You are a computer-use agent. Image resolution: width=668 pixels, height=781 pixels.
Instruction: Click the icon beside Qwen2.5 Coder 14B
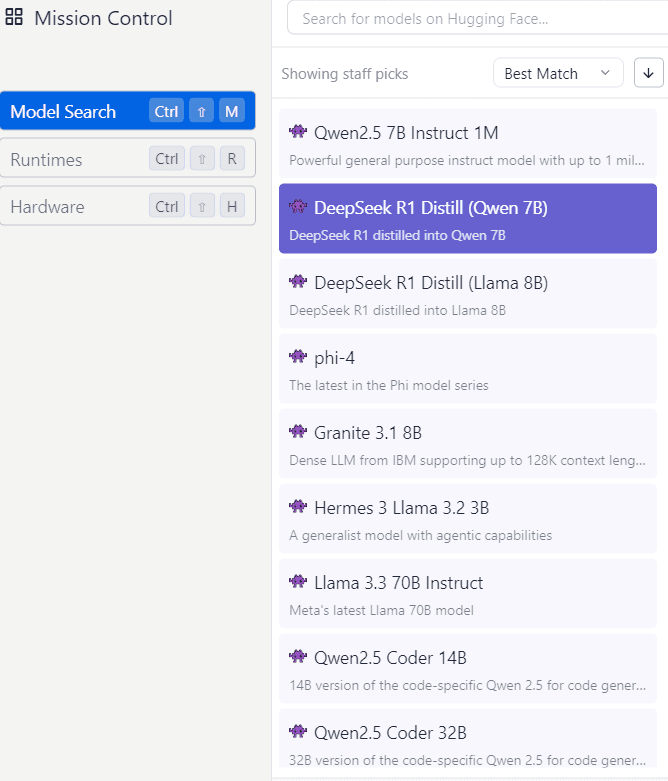(x=298, y=656)
